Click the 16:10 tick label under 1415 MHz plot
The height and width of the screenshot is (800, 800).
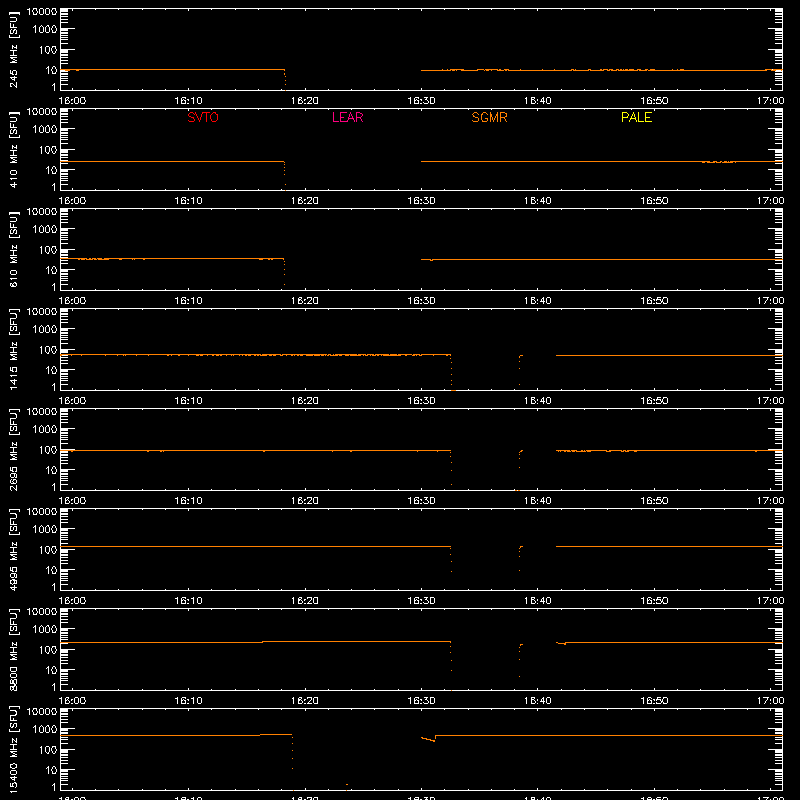pos(188,401)
